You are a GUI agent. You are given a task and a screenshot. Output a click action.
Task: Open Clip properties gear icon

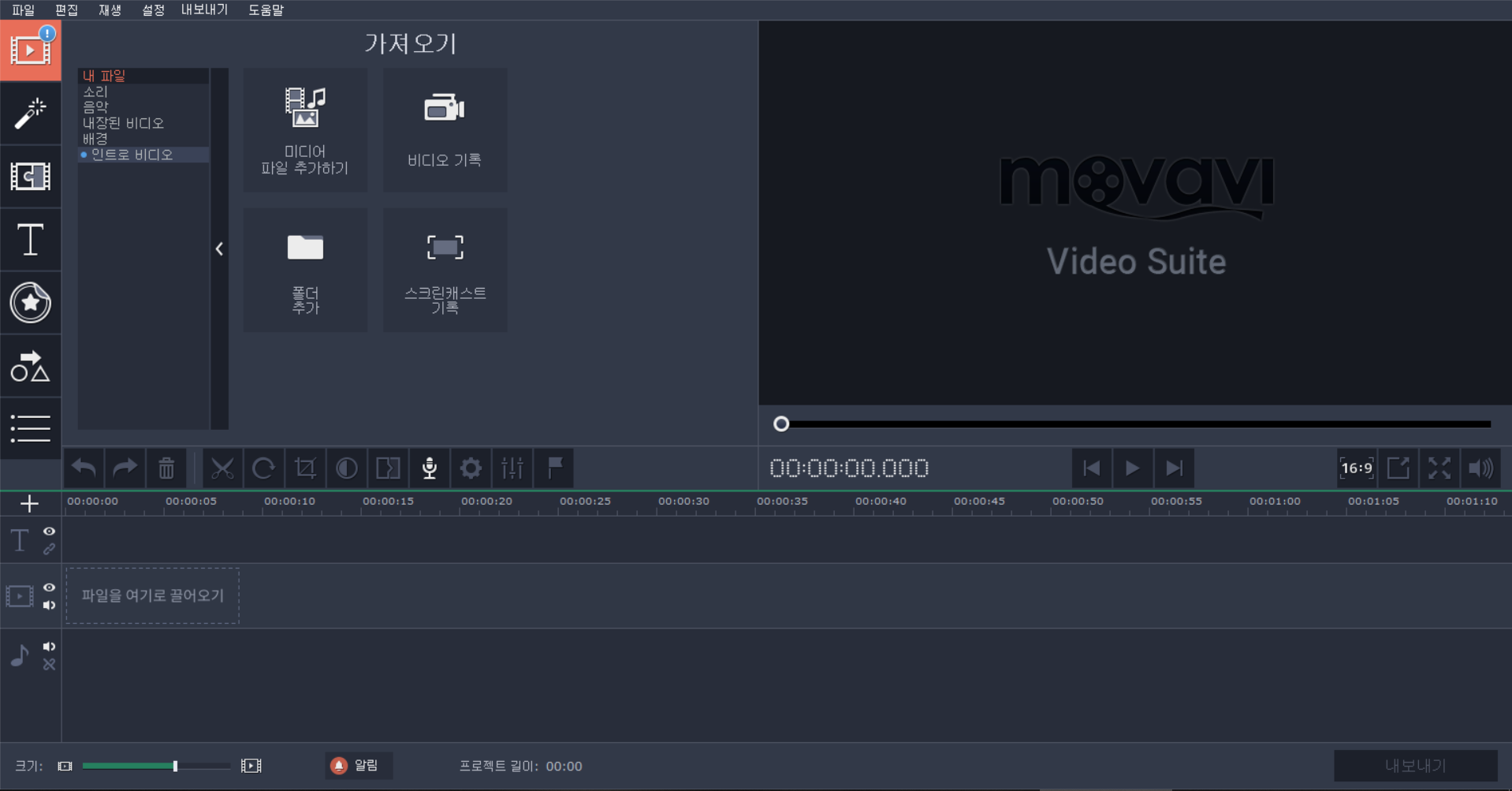click(471, 468)
